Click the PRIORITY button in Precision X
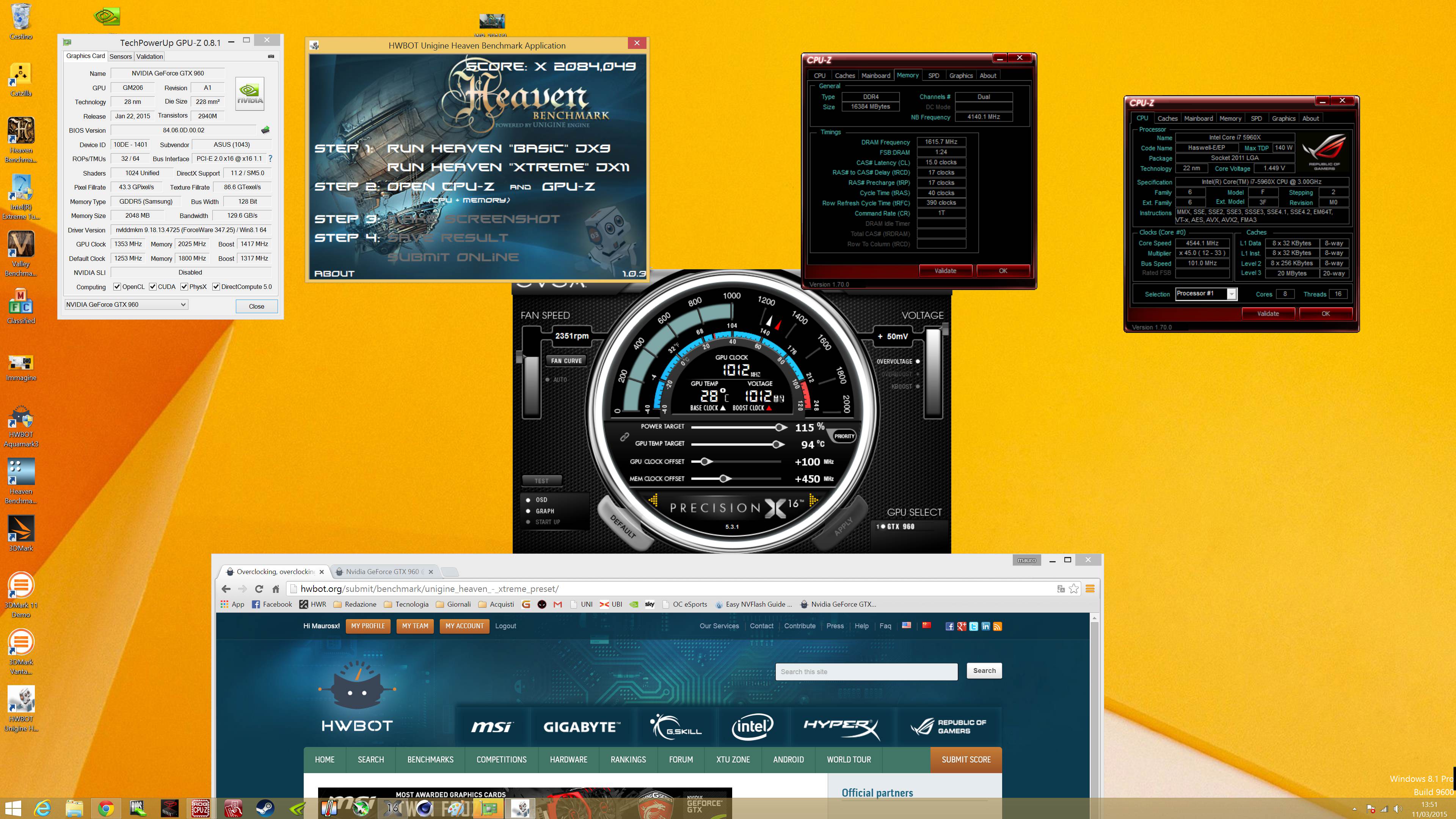This screenshot has height=819, width=1456. 844,436
